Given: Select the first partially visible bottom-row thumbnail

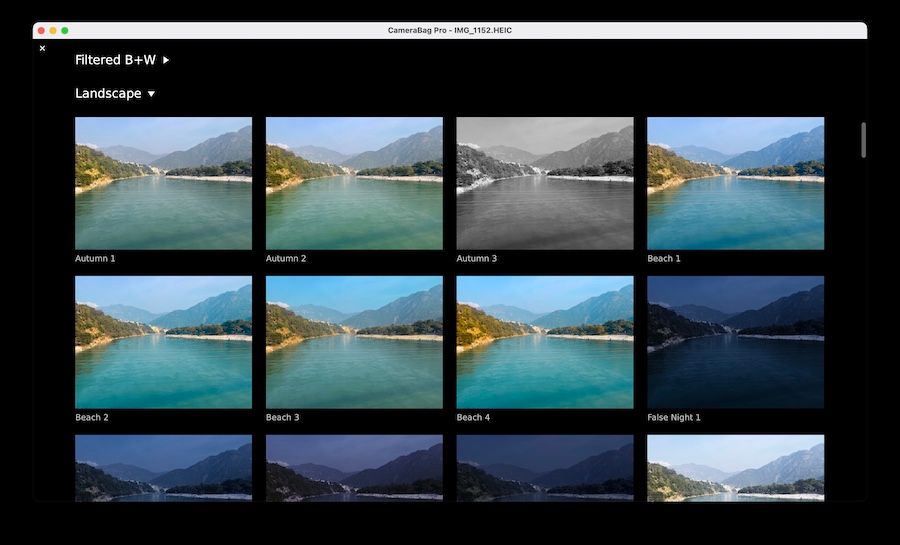Looking at the screenshot, I should tap(163, 468).
